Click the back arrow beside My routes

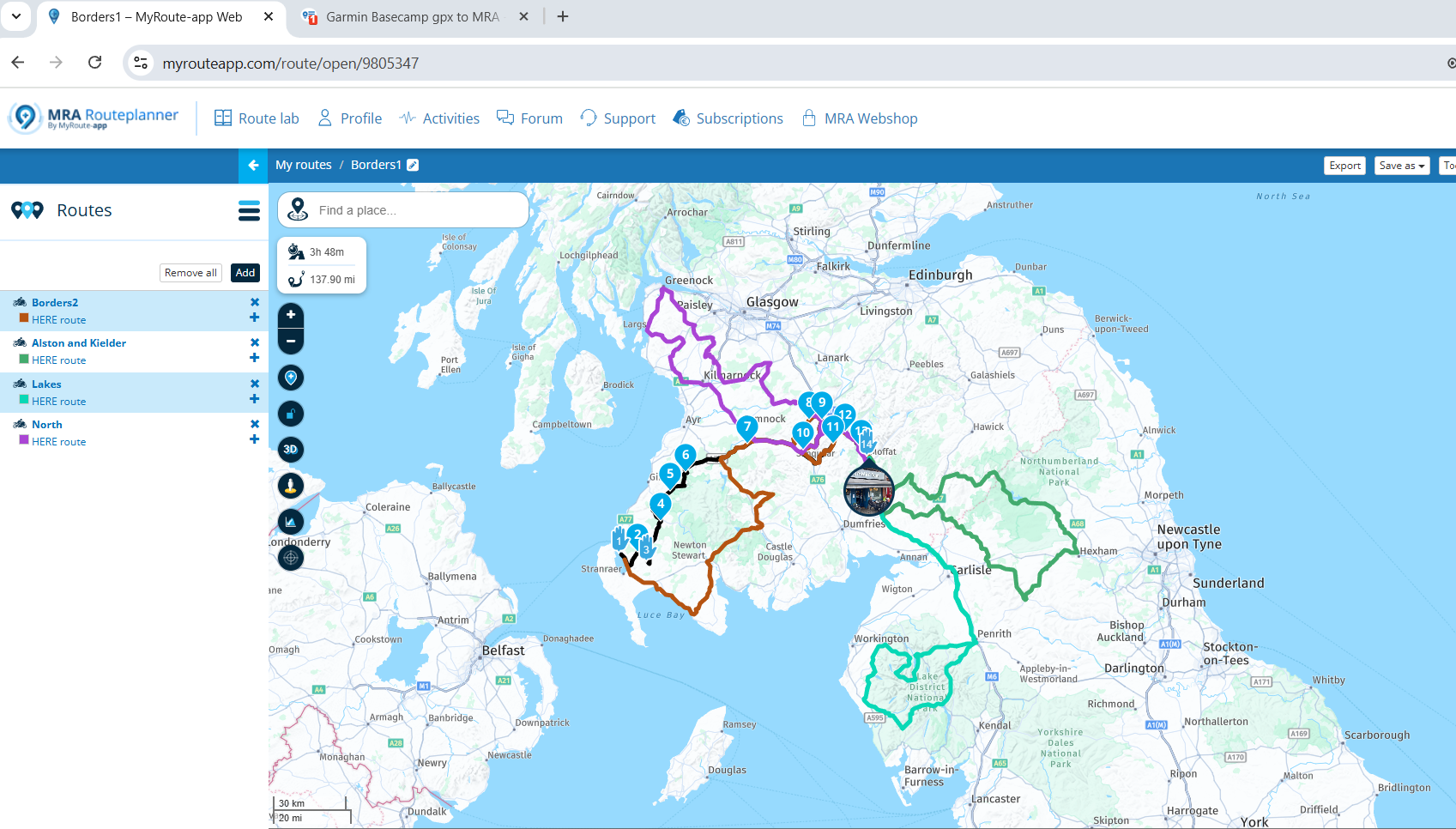point(253,165)
